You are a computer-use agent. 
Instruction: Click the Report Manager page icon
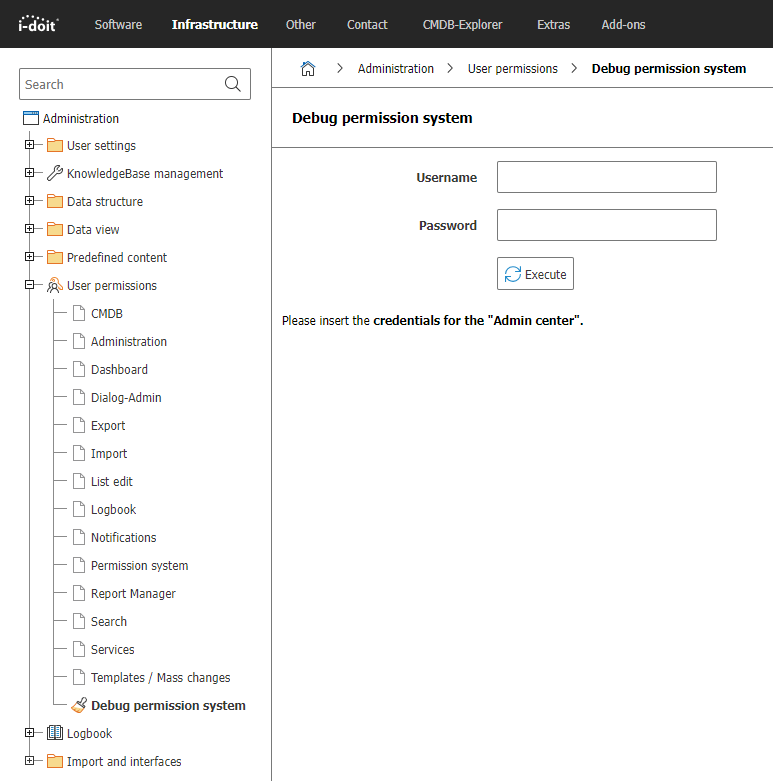coord(79,593)
